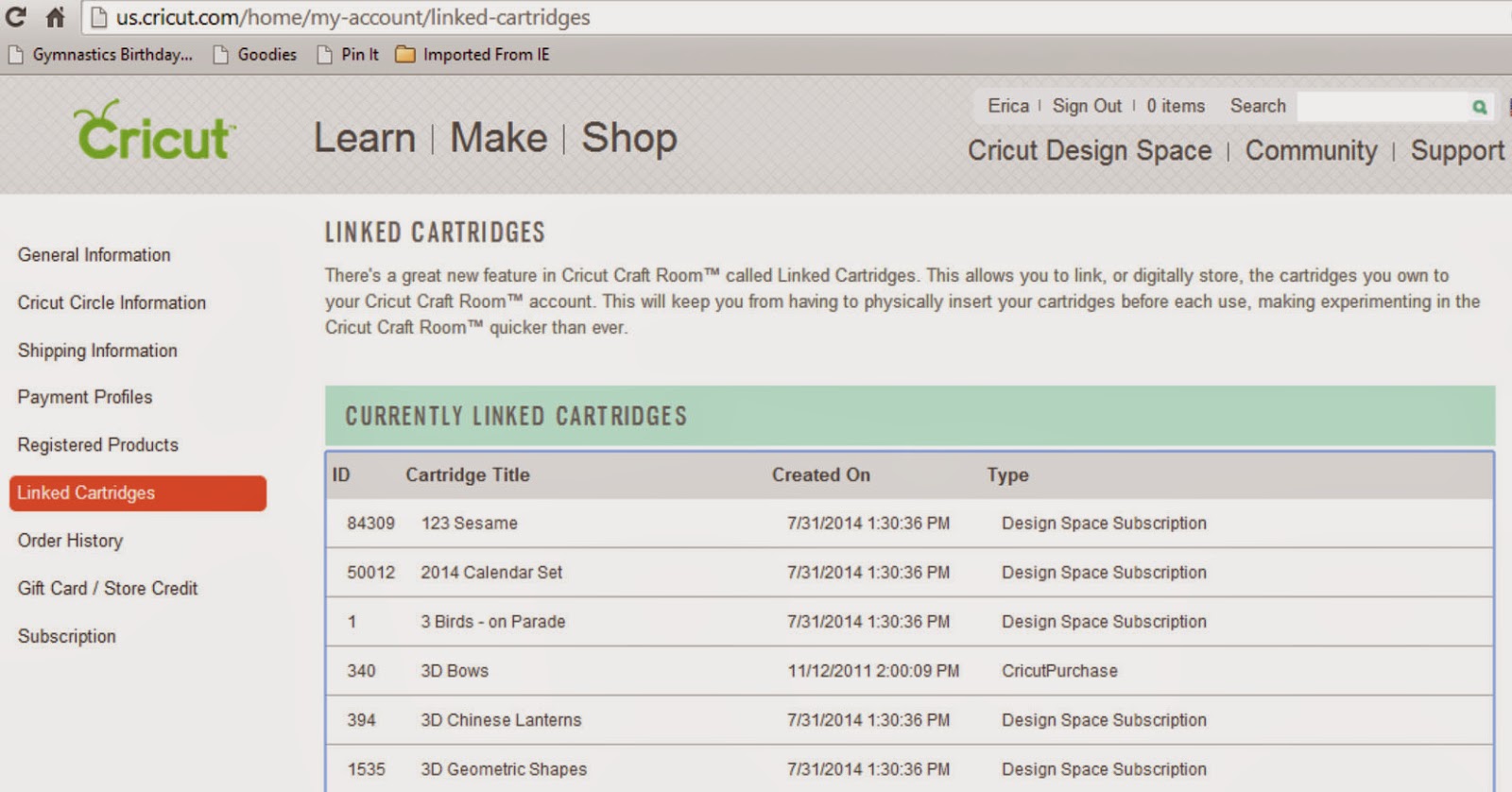This screenshot has width=1512, height=792.
Task: Click the Created On column header
Action: [821, 475]
